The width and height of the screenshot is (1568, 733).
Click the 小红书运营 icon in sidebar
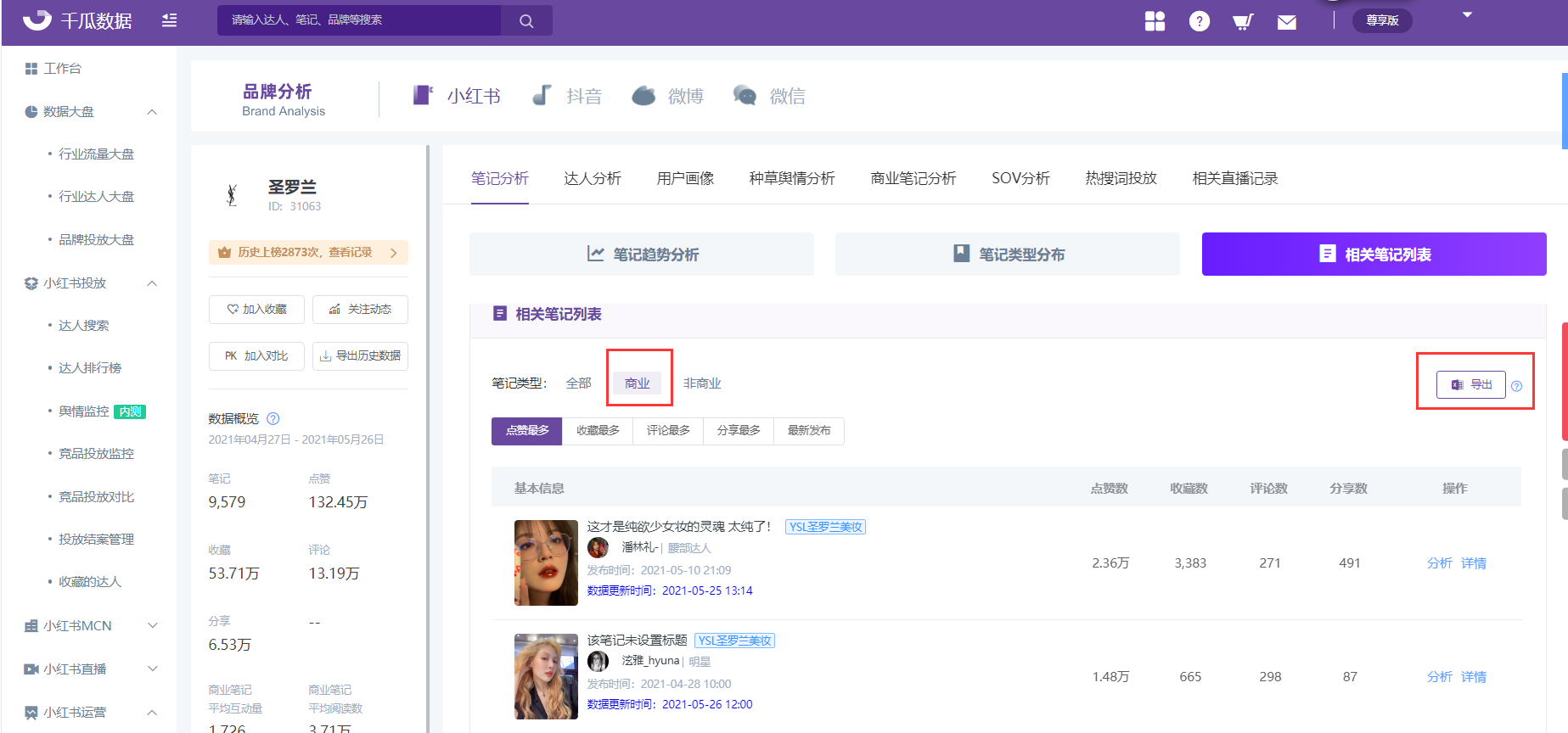[31, 713]
